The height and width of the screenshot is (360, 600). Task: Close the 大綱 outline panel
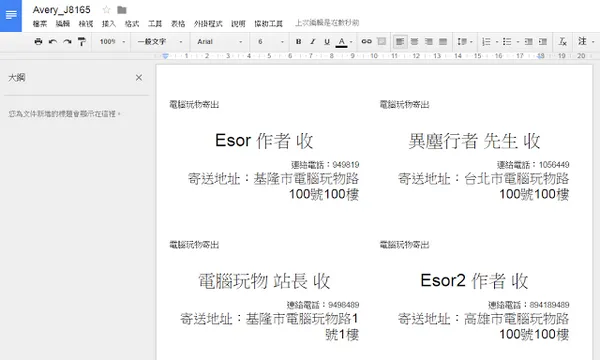click(139, 78)
